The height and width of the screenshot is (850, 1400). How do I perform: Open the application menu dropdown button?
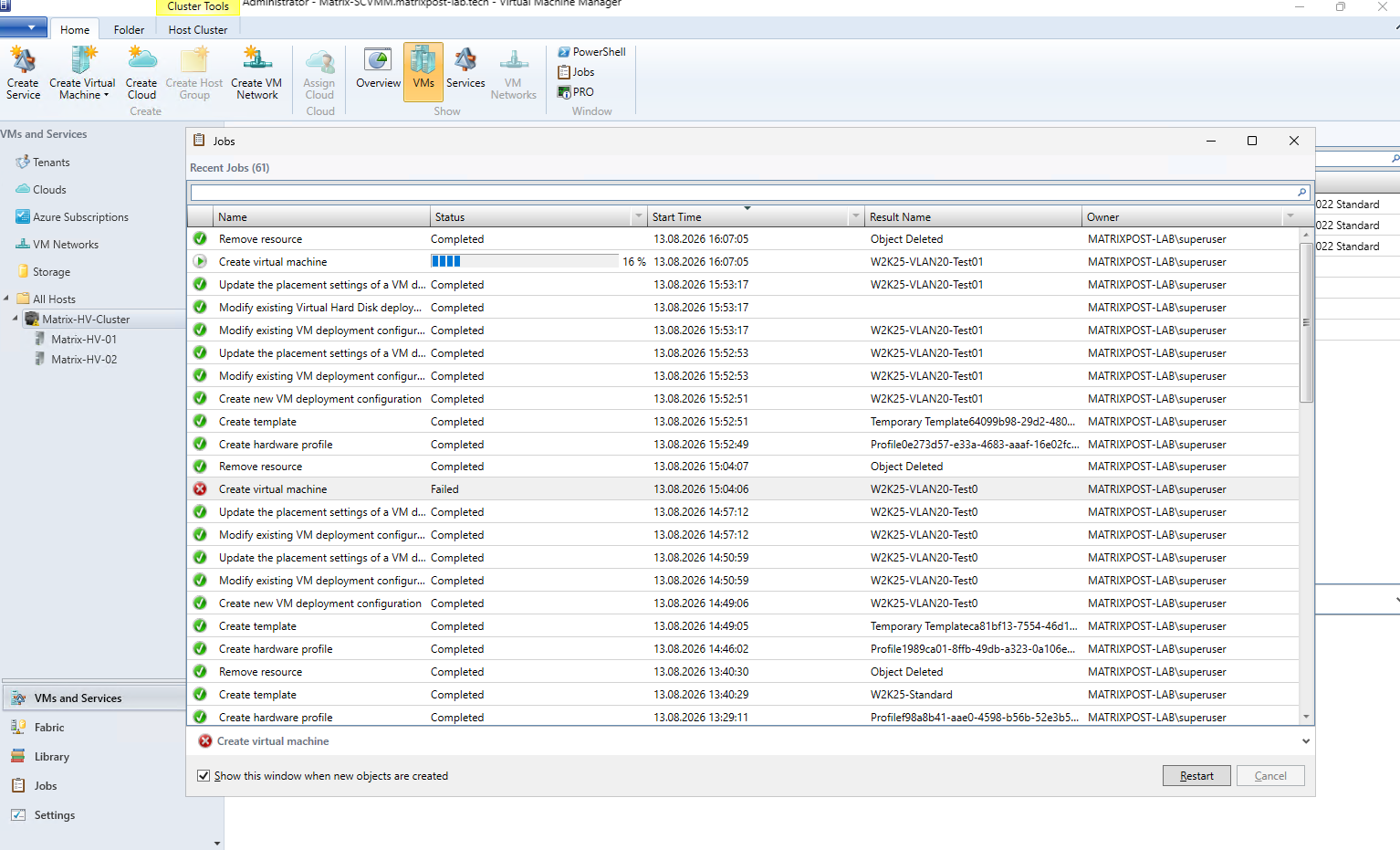tap(23, 27)
